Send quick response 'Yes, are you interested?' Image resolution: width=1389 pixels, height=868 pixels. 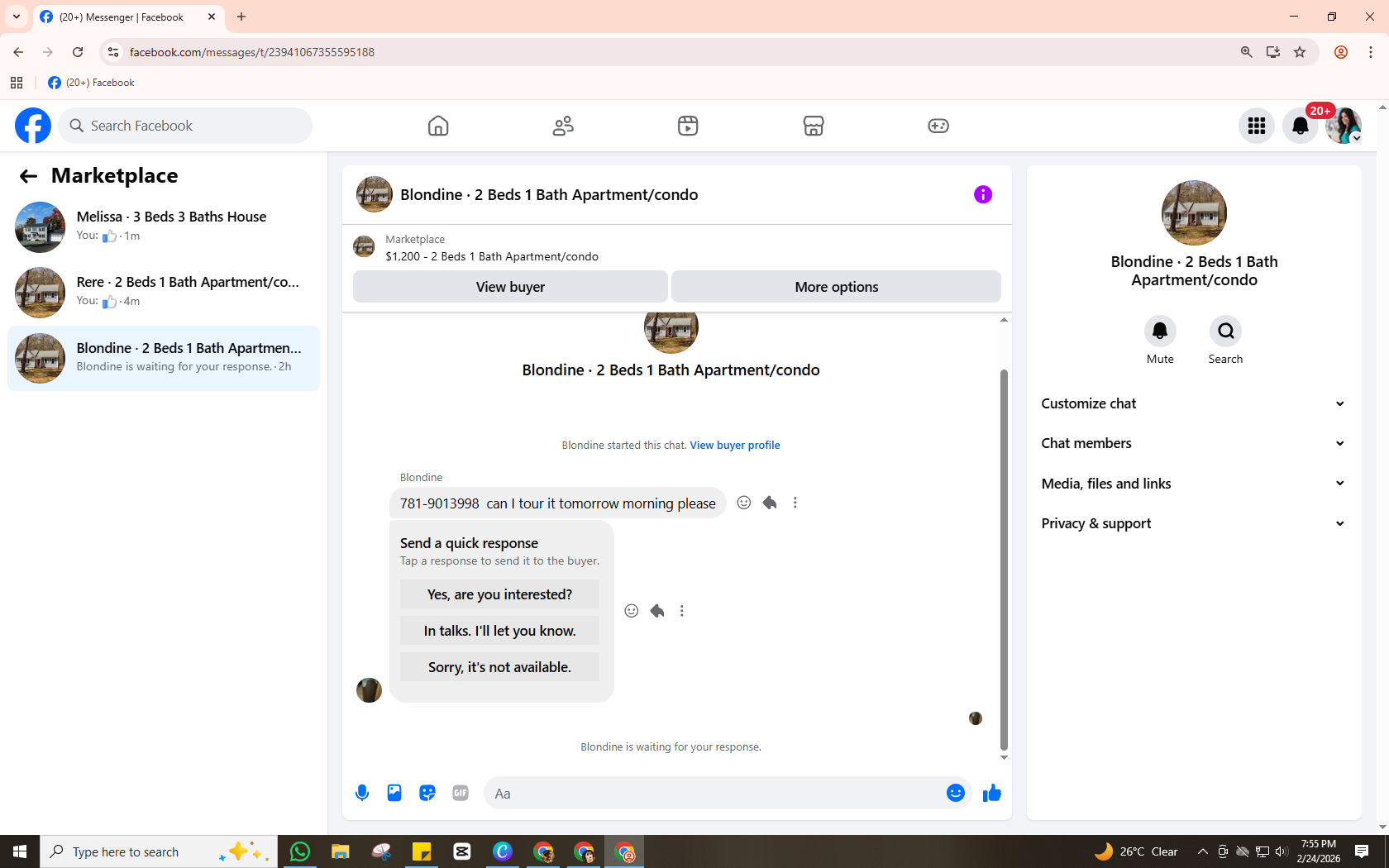click(x=499, y=594)
